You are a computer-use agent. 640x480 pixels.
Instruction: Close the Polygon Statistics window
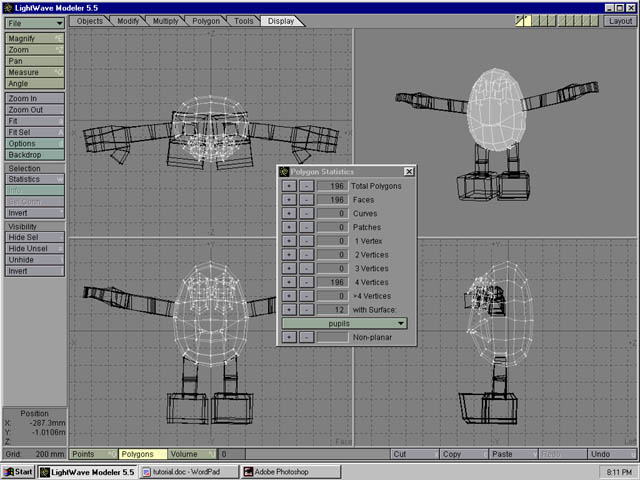pyautogui.click(x=409, y=172)
